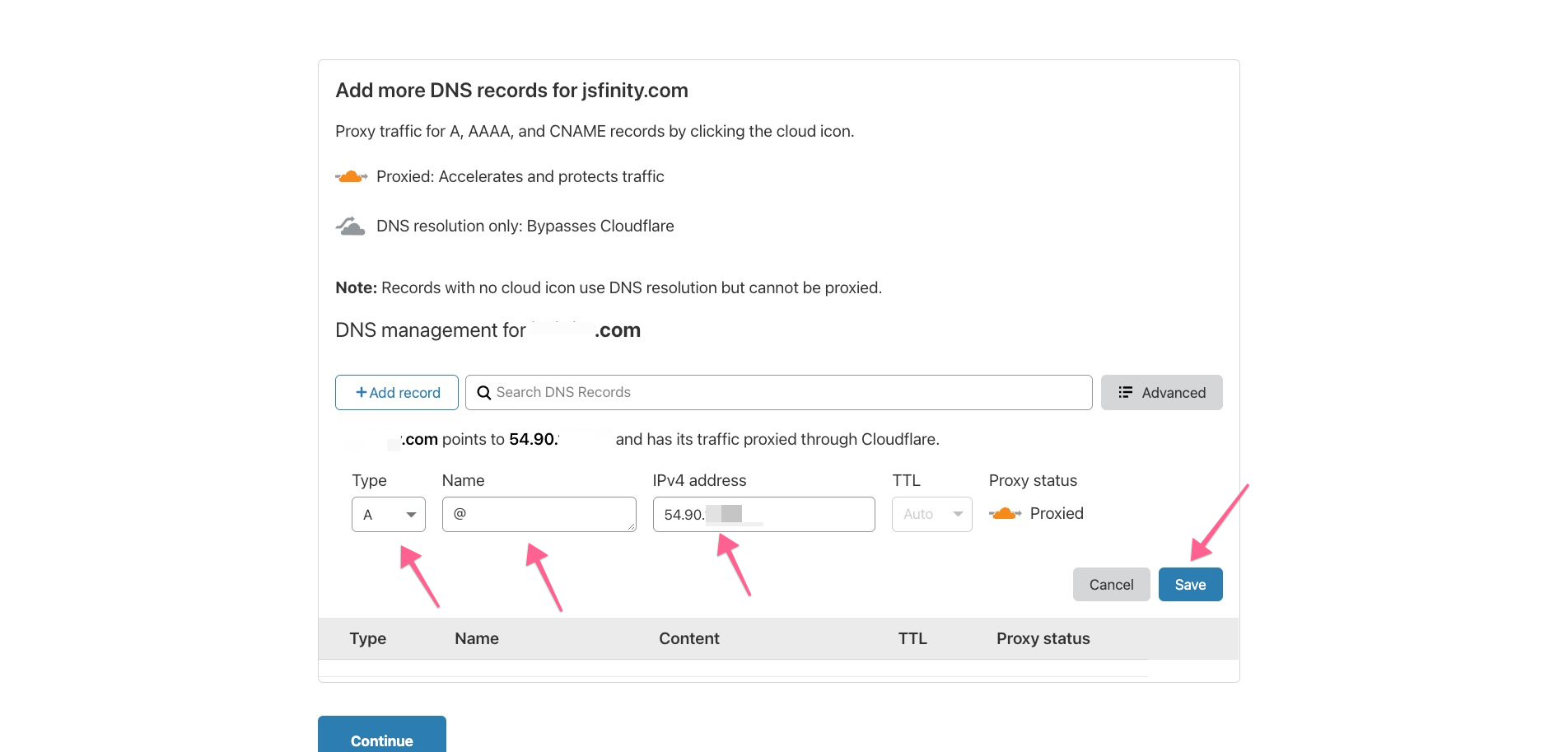Viewport: 1568px width, 752px height.
Task: Click the Type column header in table
Action: pyautogui.click(x=367, y=639)
